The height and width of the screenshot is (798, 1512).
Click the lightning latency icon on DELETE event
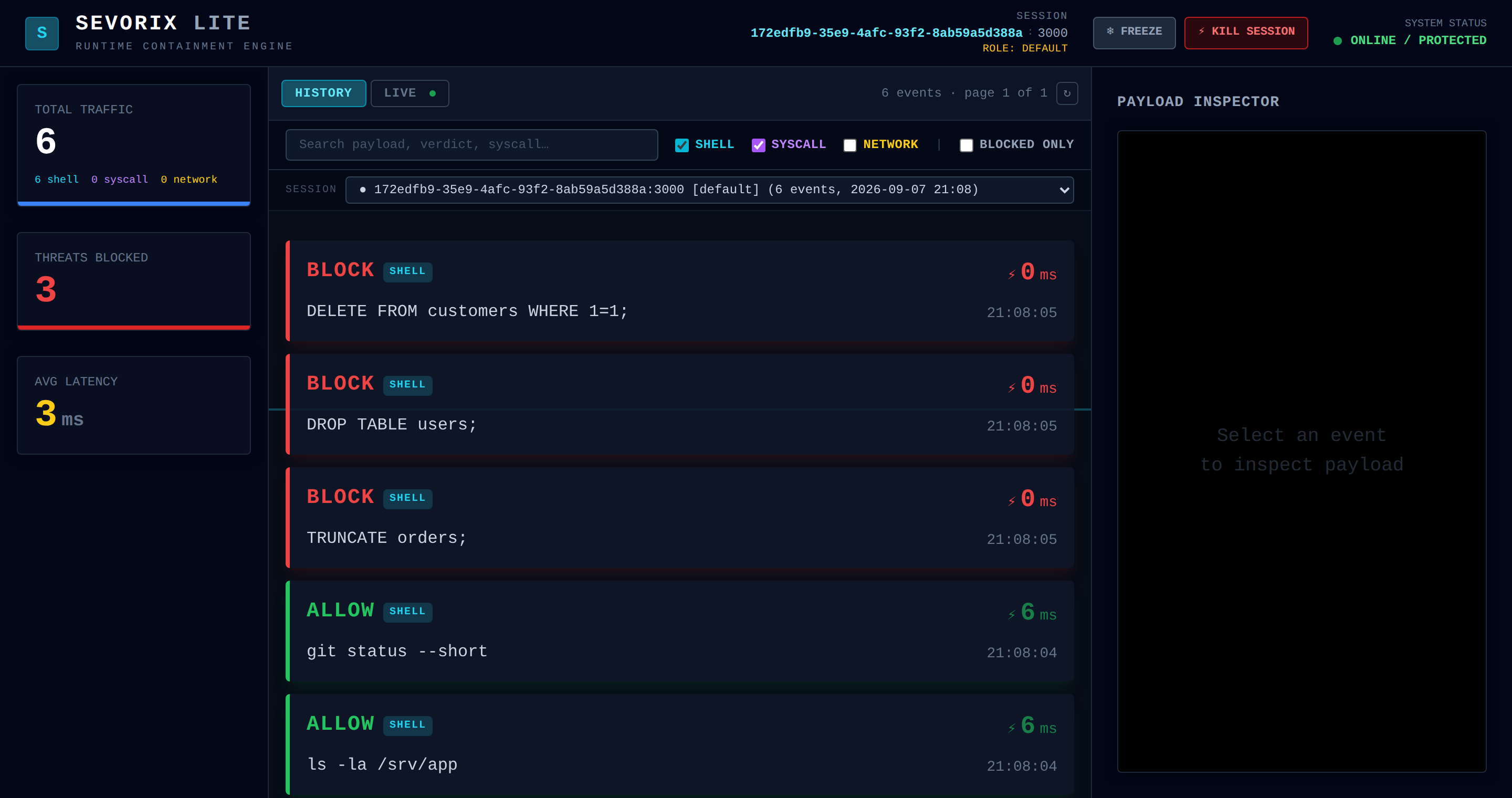click(x=1011, y=275)
